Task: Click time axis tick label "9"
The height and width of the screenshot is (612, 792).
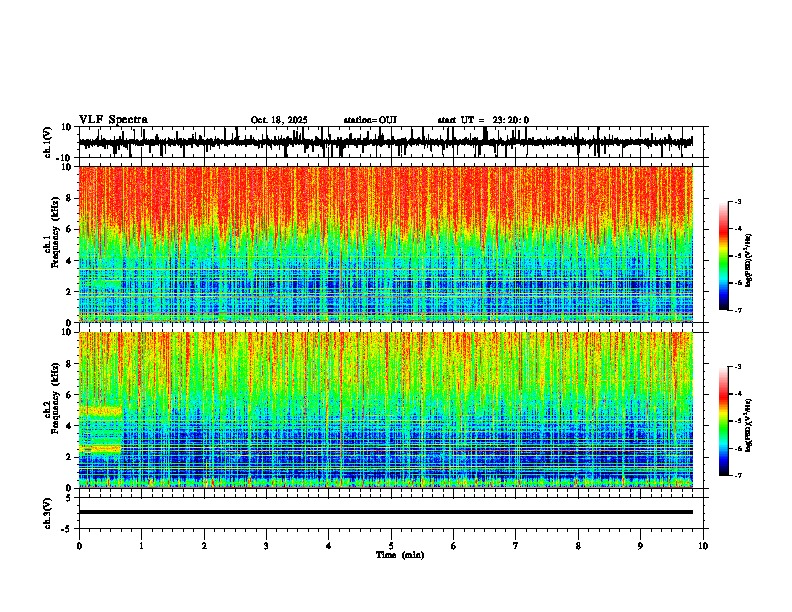Action: coord(640,546)
